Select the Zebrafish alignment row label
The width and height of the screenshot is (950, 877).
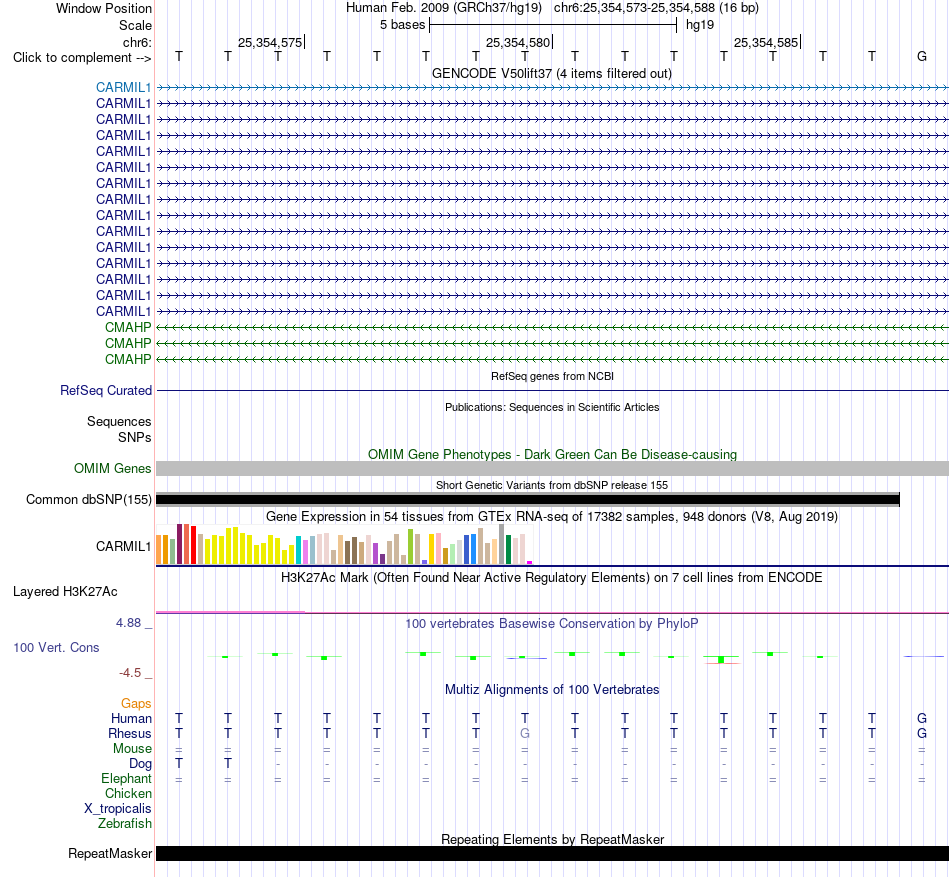coord(125,824)
